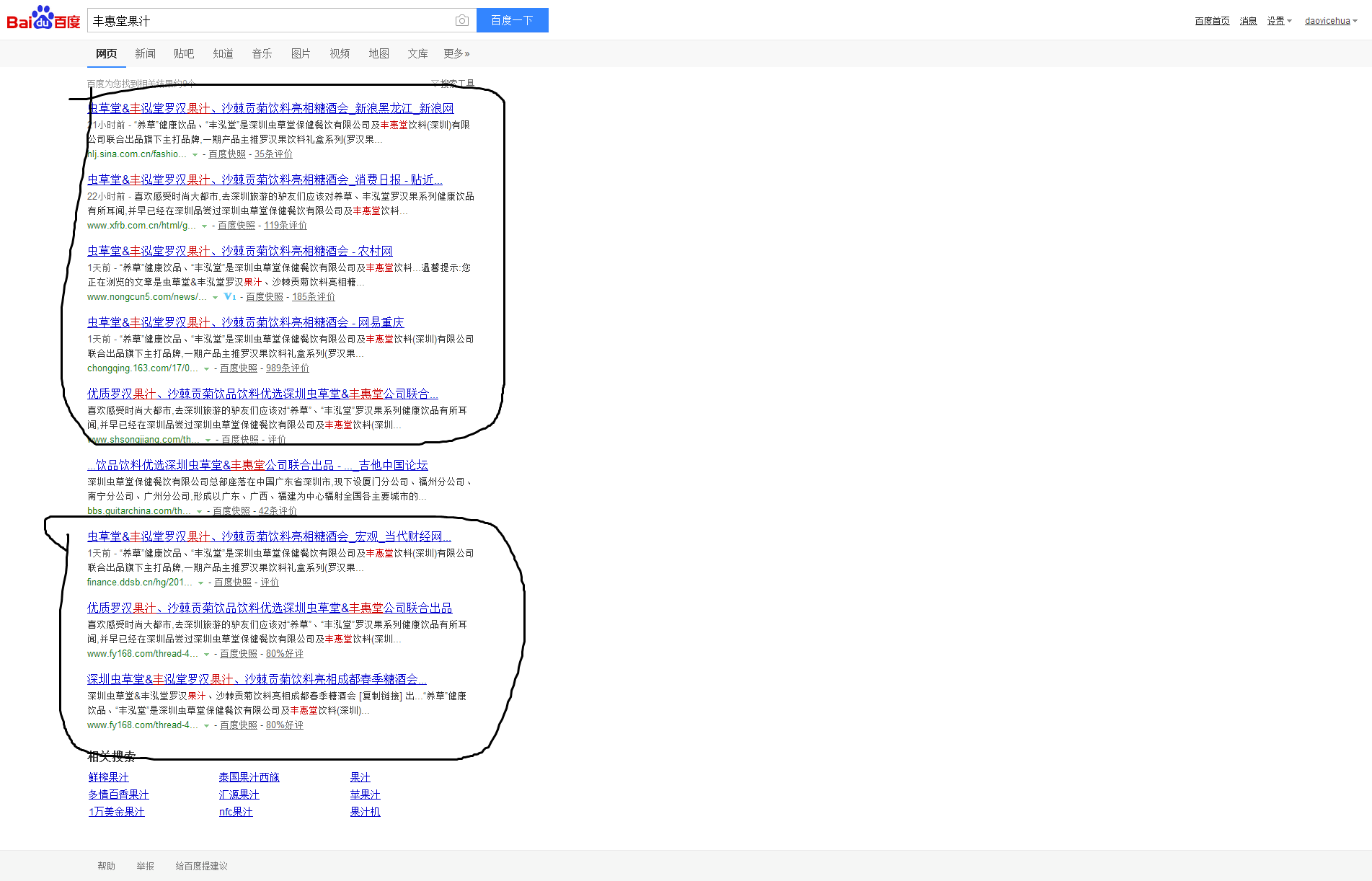Open result titled 农村网
The height and width of the screenshot is (881, 1372).
240,251
